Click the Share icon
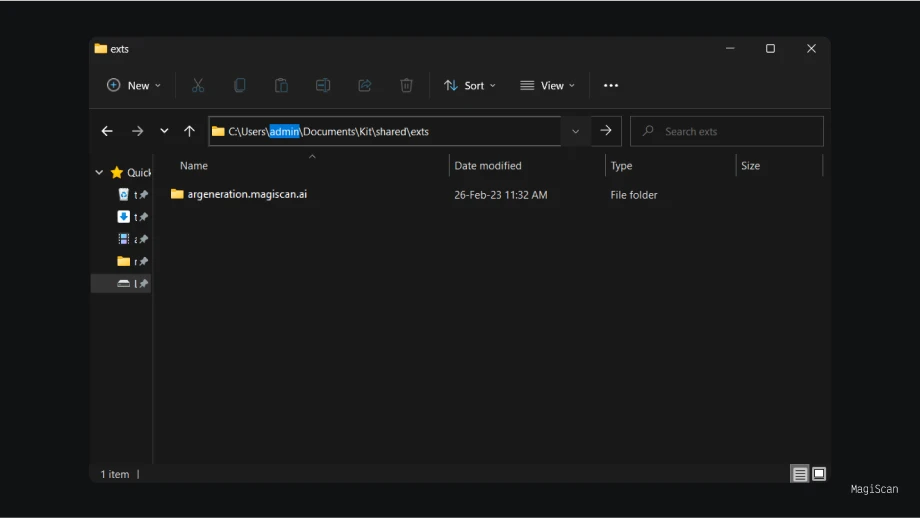Screen dimensions: 920x518 coord(364,86)
